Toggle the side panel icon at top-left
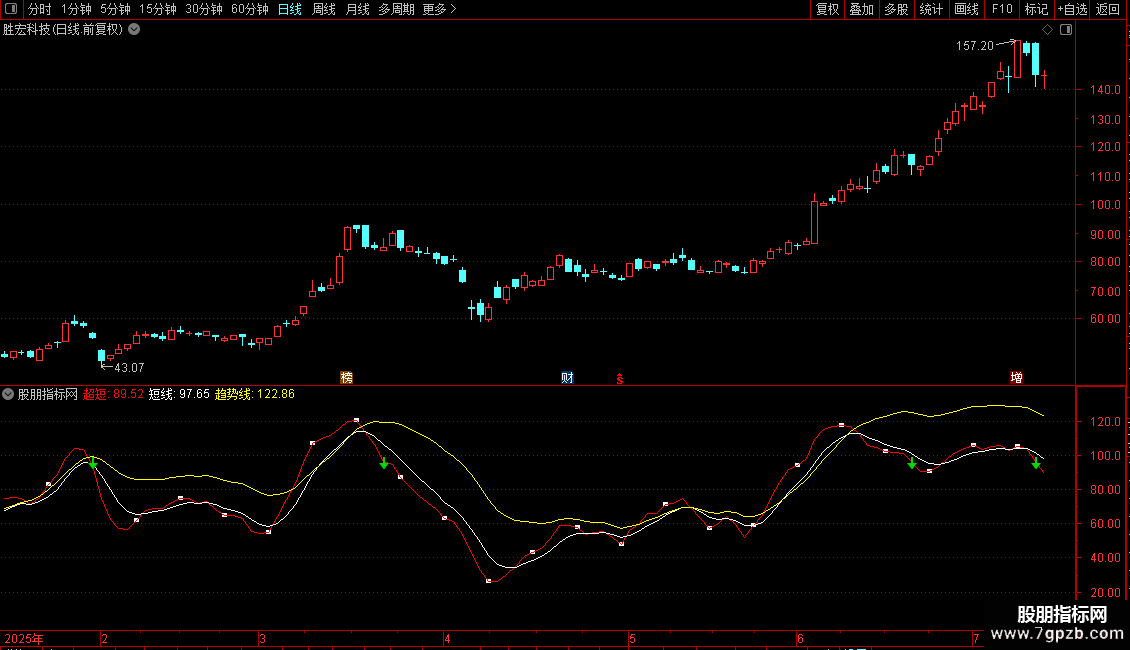 coord(11,9)
